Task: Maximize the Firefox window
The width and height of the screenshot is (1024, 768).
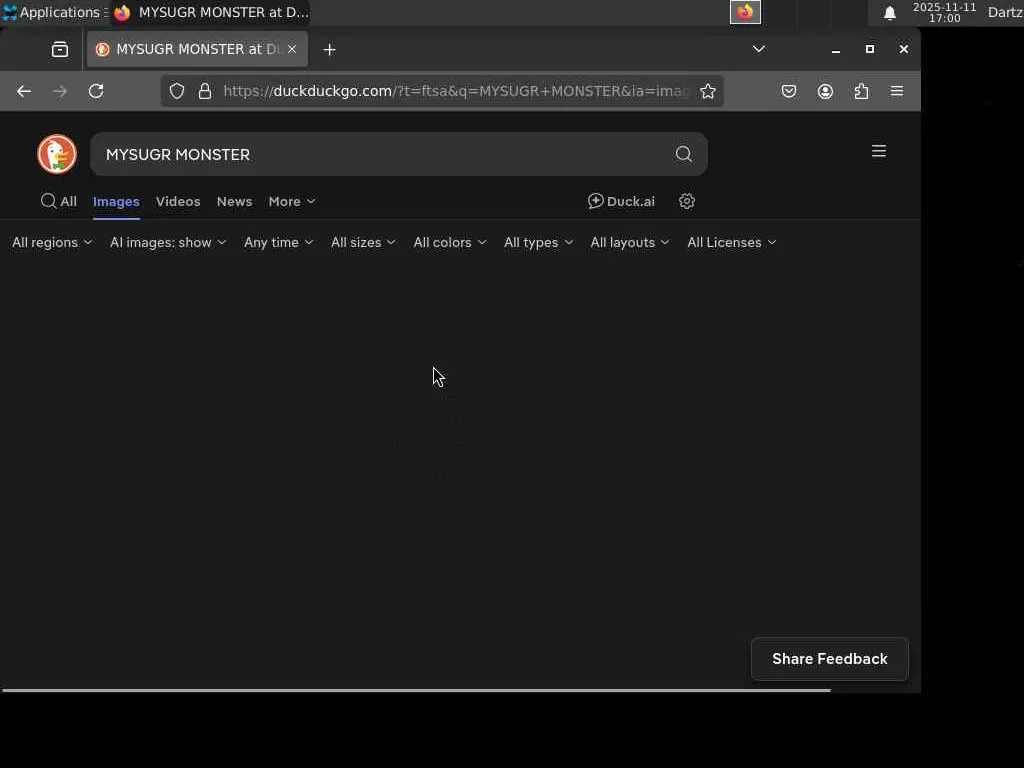Action: click(x=870, y=49)
